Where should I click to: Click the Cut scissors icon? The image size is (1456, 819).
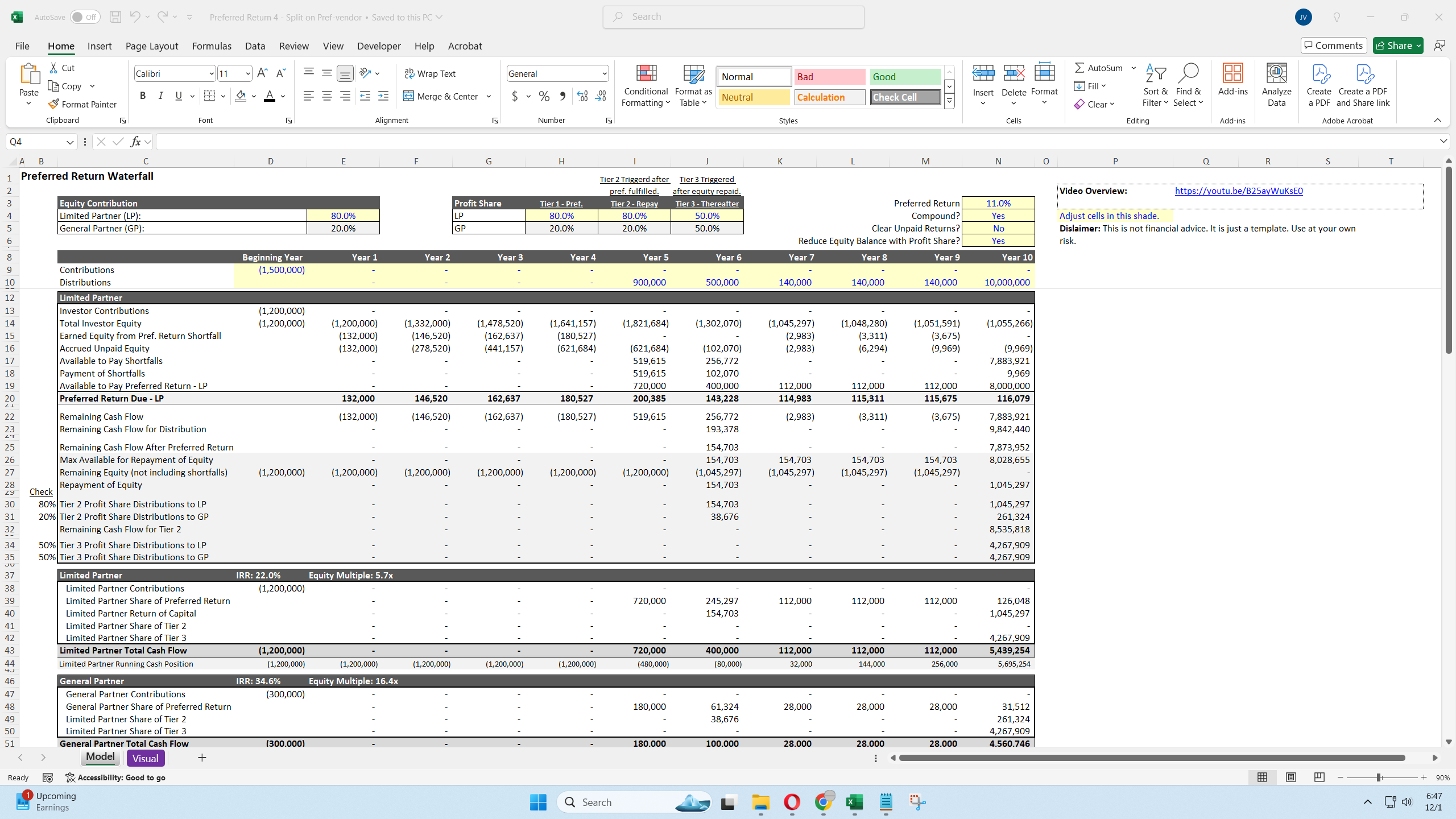coord(53,68)
